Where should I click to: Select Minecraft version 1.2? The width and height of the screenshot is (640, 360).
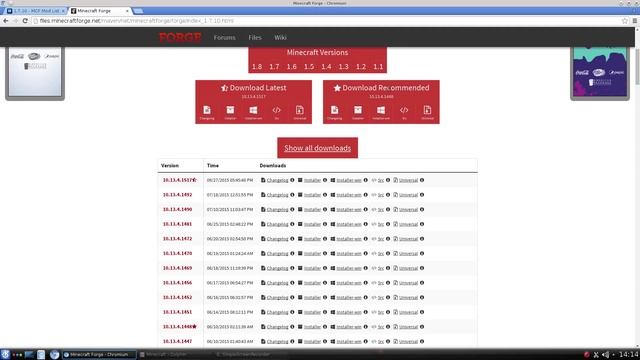pyautogui.click(x=361, y=67)
